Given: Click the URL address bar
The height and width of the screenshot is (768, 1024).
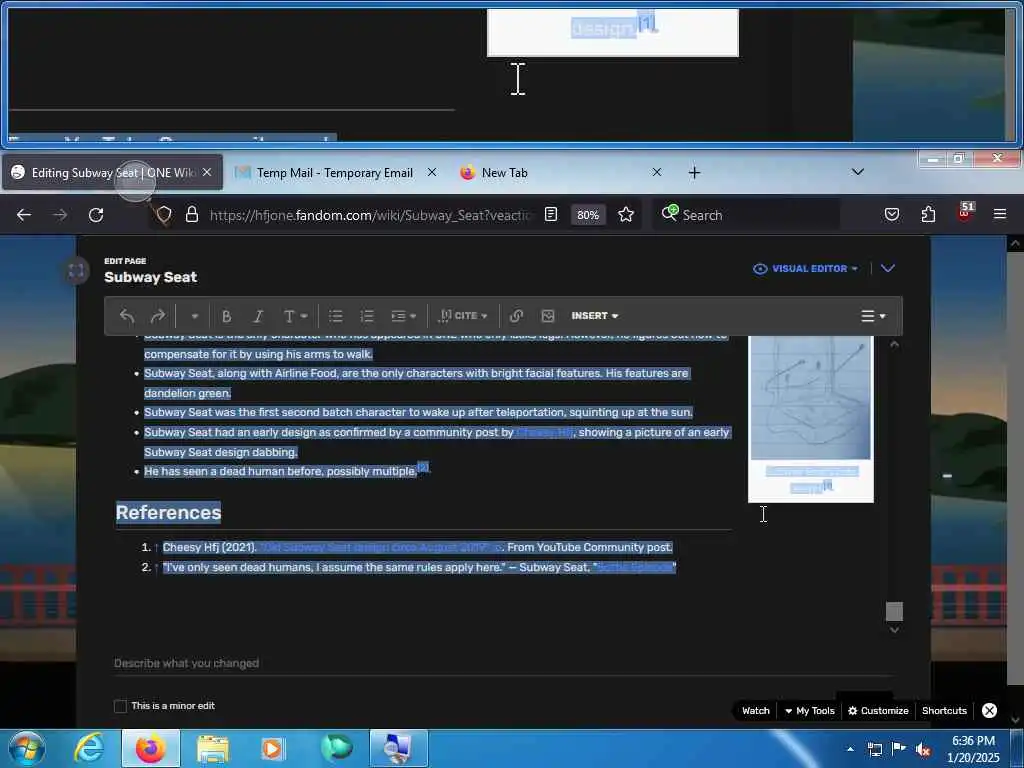Looking at the screenshot, I should click(371, 215).
